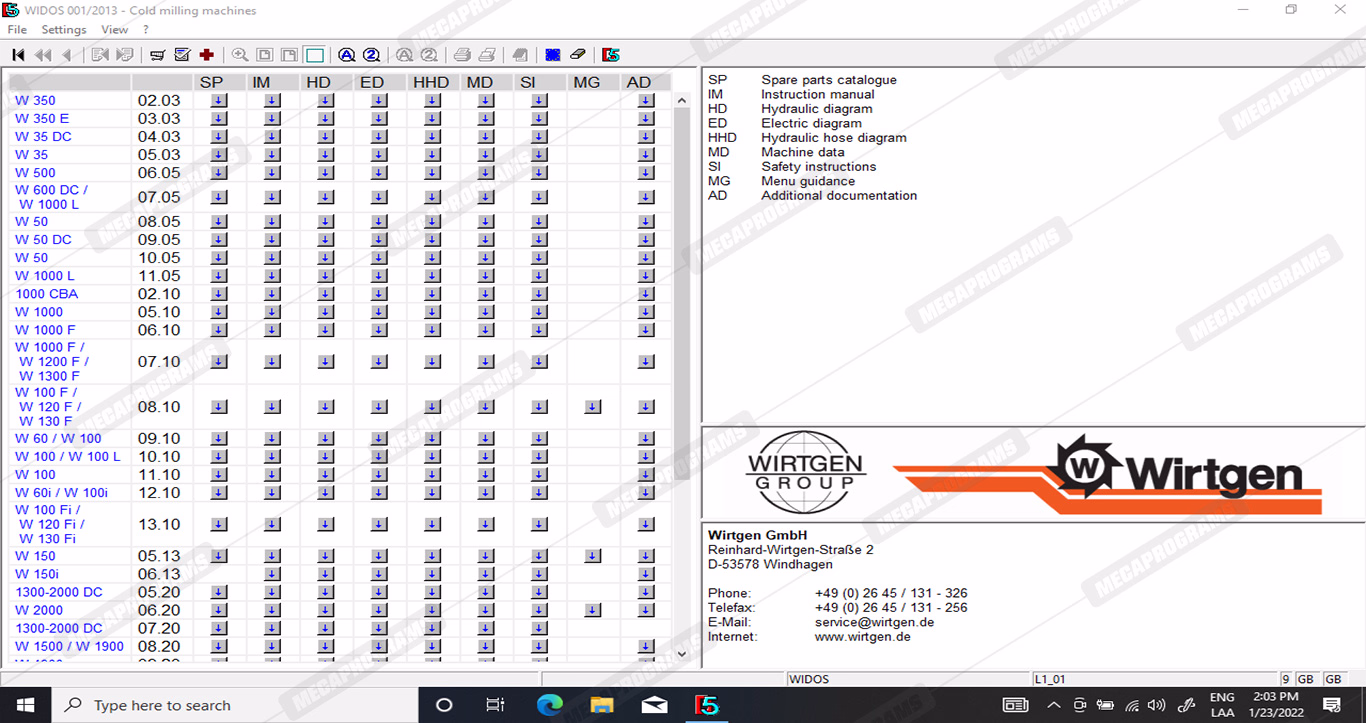Screen dimensions: 1366x723
Task: Click the service@wirtgen.de email text
Action: pos(874,622)
